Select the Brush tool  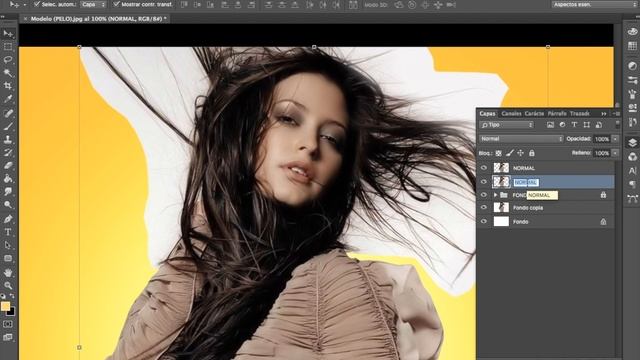pyautogui.click(x=8, y=127)
